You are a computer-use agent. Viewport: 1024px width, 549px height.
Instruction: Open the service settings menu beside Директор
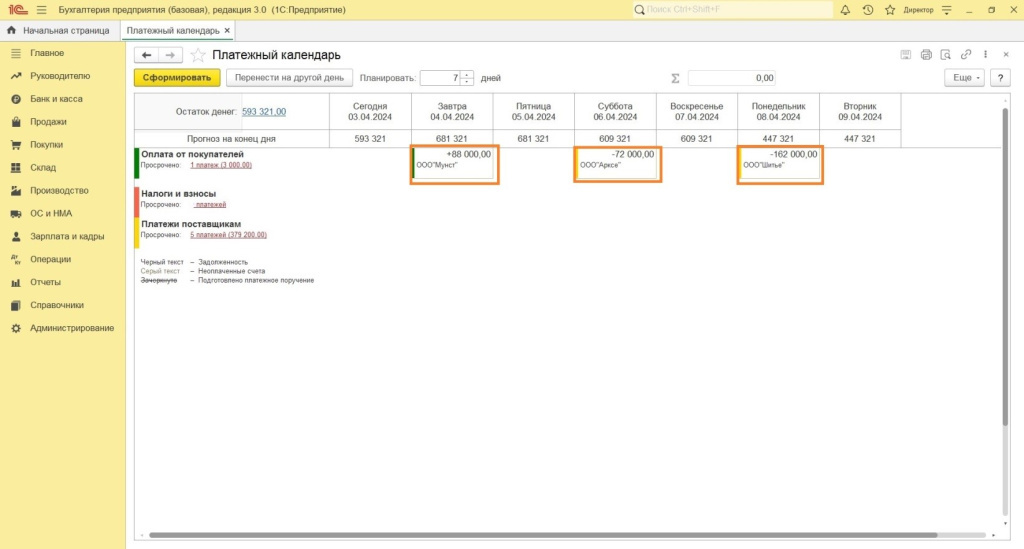[945, 10]
